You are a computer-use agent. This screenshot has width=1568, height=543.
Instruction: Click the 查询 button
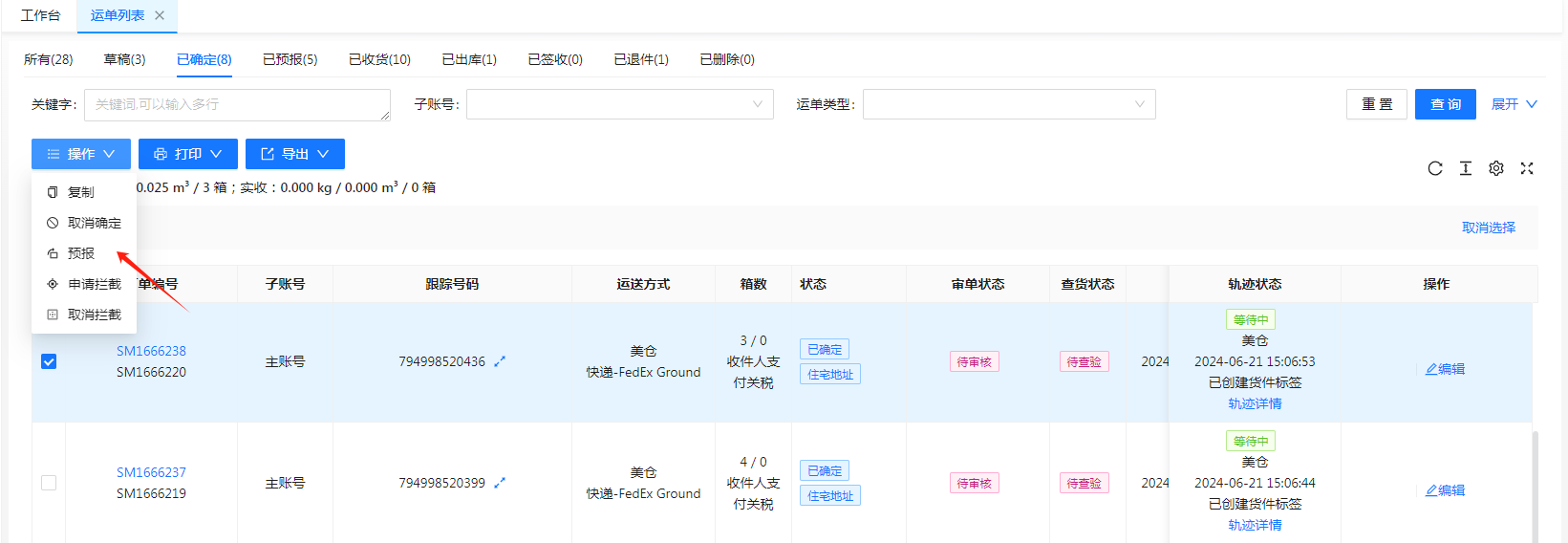coord(1445,104)
